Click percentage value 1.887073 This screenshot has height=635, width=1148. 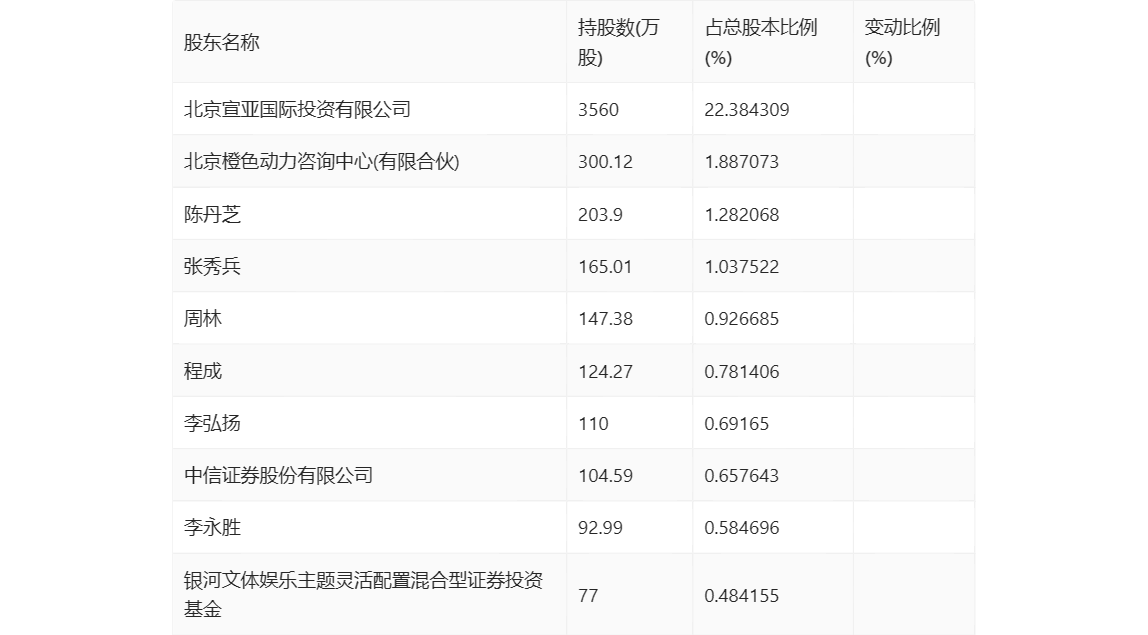(x=742, y=162)
